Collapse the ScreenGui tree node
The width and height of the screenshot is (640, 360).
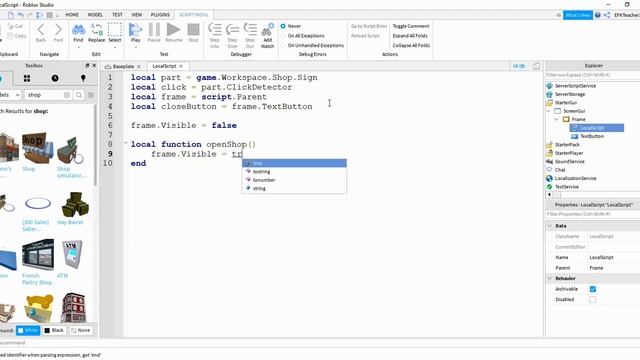[549, 111]
